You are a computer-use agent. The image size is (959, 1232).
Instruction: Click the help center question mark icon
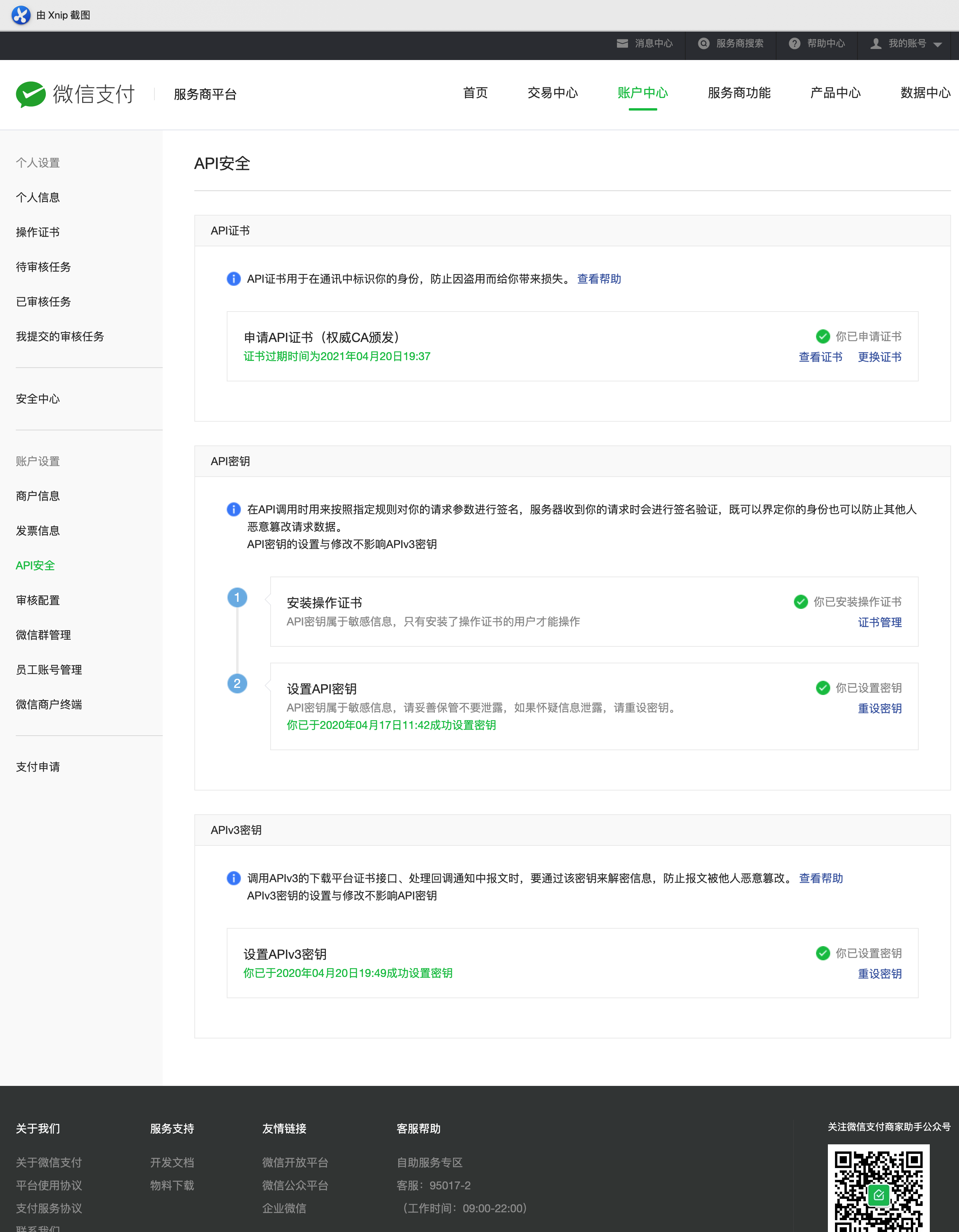click(794, 43)
